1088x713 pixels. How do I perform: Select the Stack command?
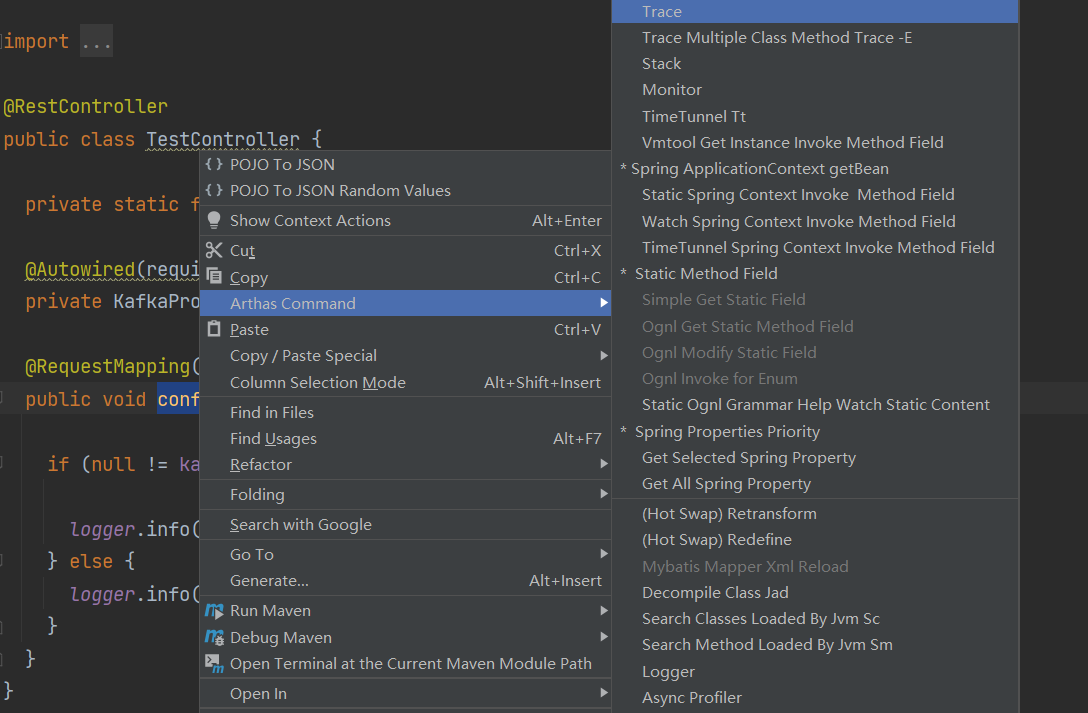pyautogui.click(x=815, y=63)
